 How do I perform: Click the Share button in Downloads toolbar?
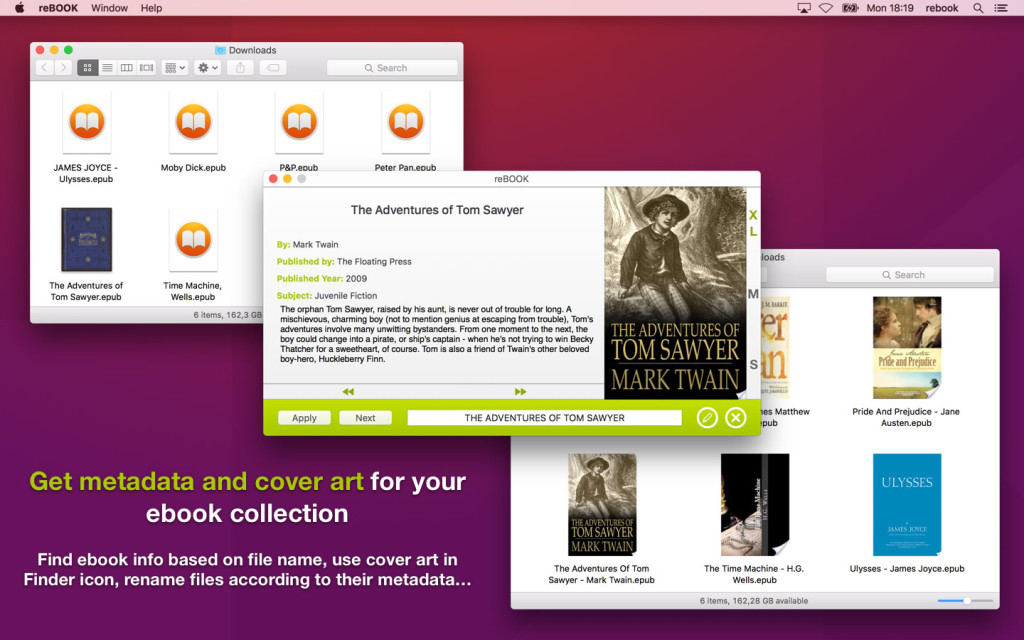tap(240, 67)
